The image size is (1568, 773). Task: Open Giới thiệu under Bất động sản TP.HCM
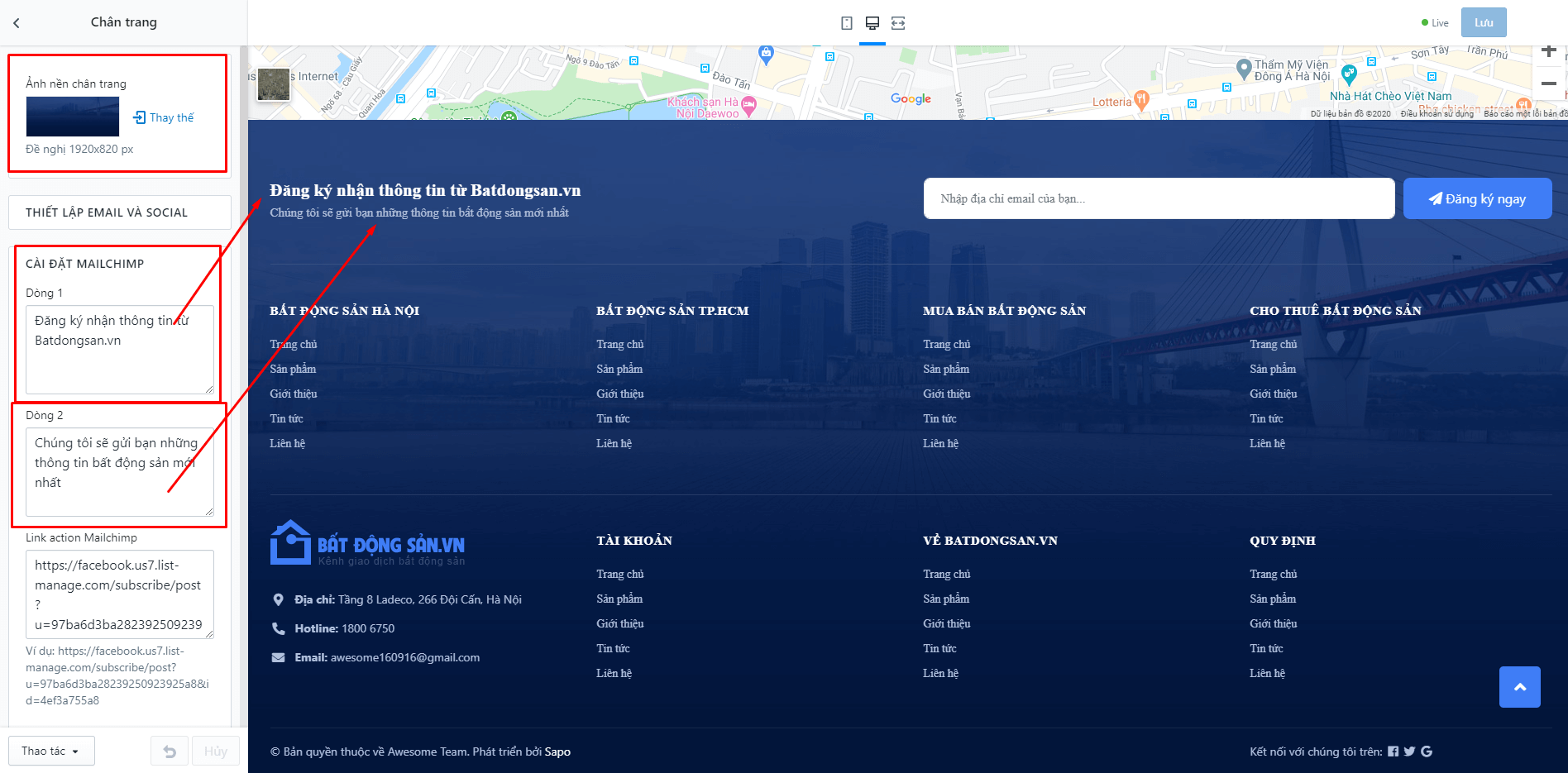620,394
